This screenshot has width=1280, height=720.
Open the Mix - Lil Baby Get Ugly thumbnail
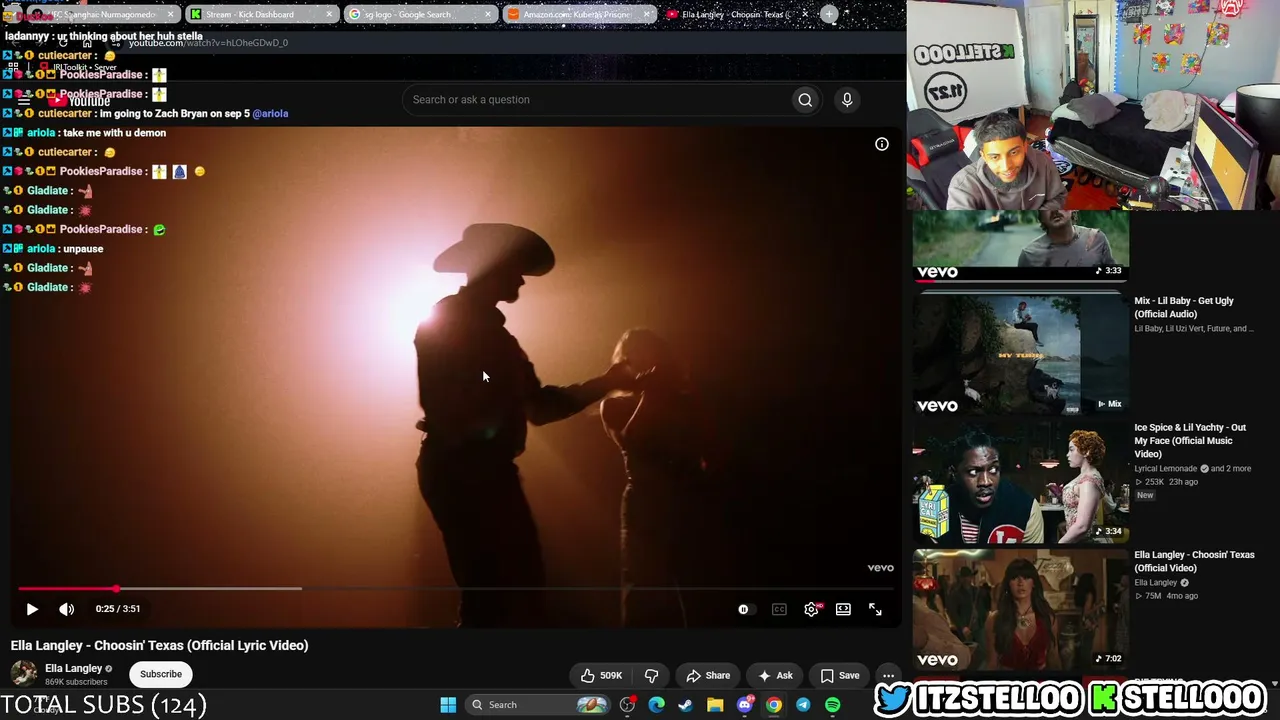point(1020,352)
